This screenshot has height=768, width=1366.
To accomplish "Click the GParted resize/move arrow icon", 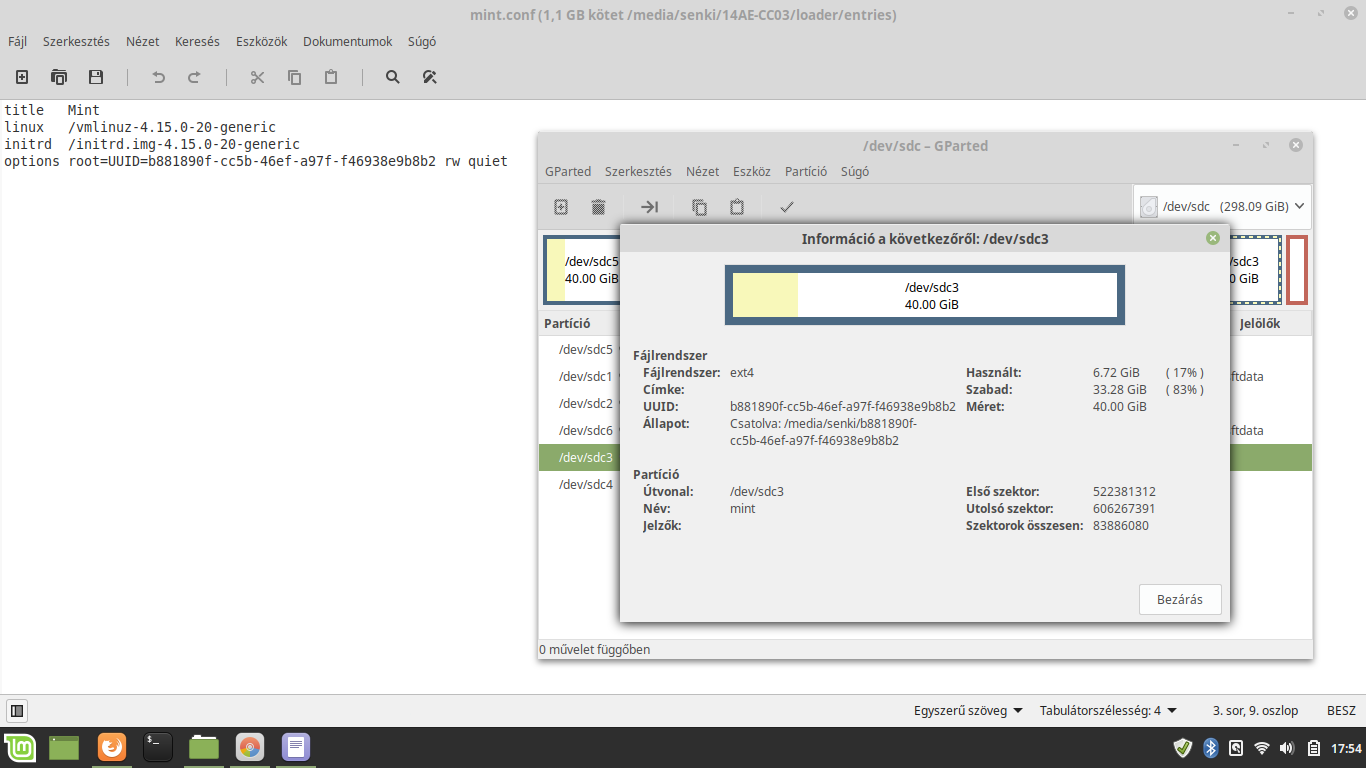I will click(x=650, y=207).
